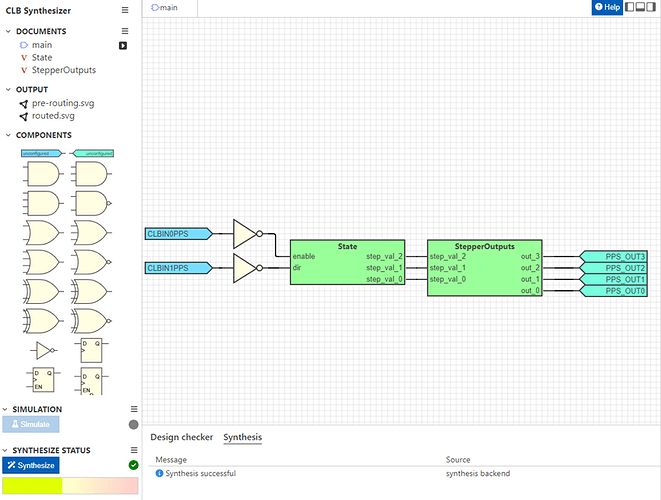Click the gray simulation status indicator
The image size is (661, 500).
(x=134, y=425)
